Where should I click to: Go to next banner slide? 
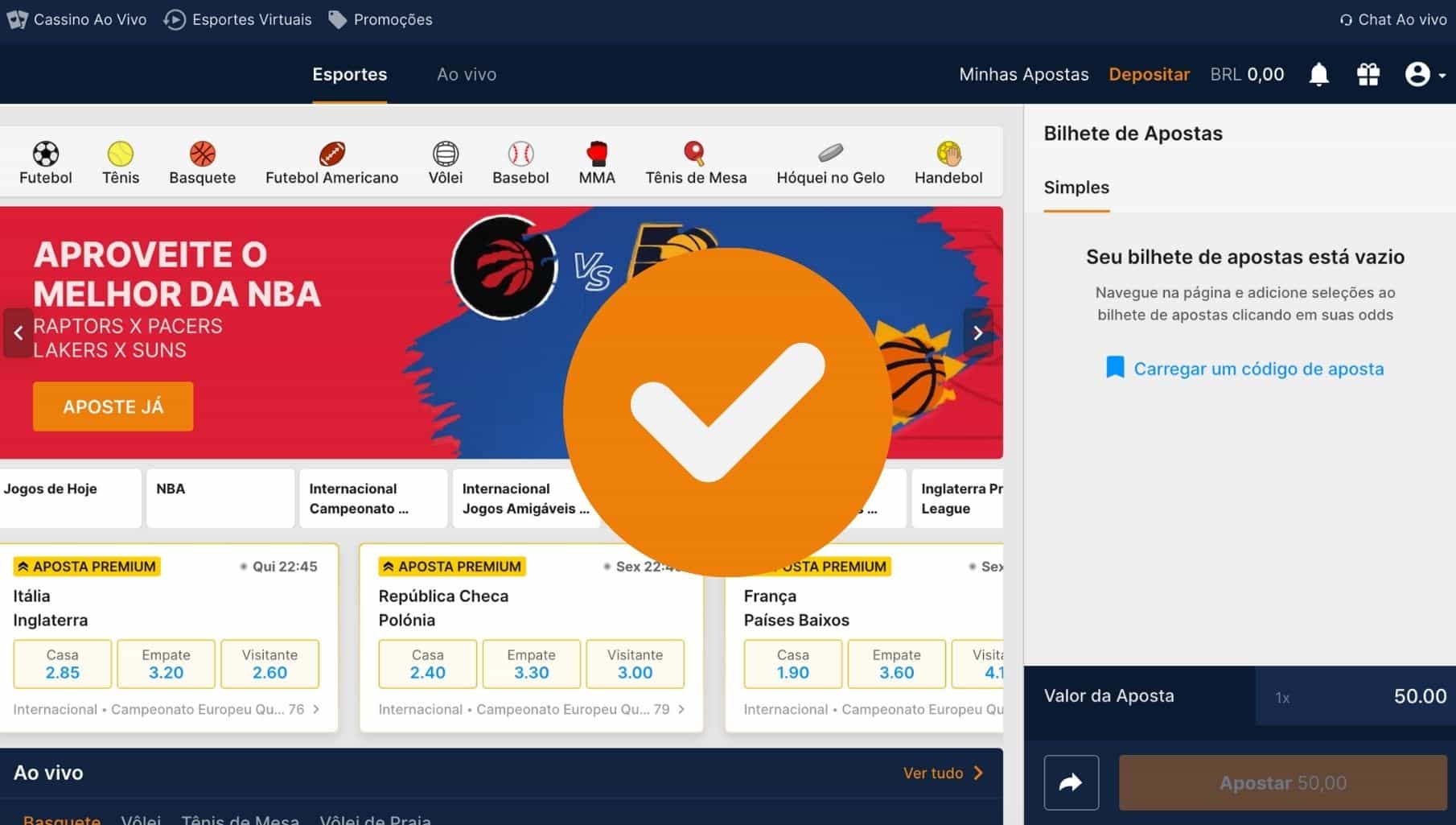point(977,332)
